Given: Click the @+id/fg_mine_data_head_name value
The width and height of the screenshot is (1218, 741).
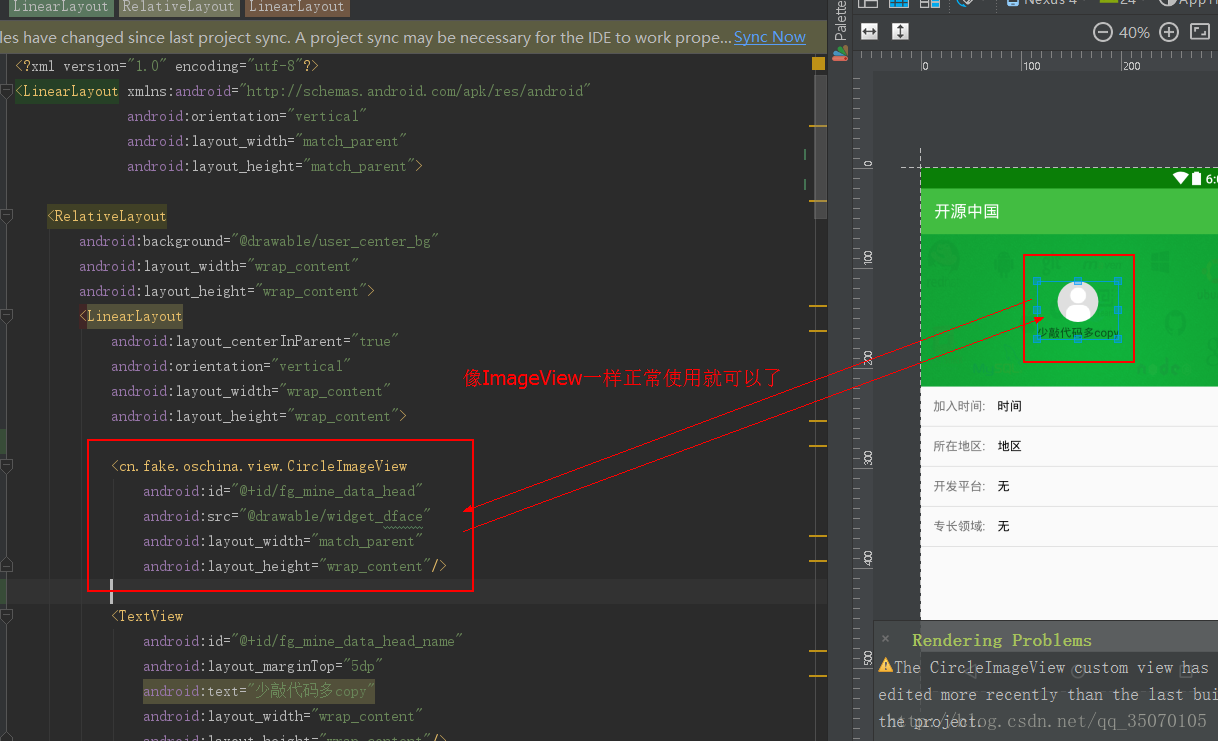Looking at the screenshot, I should click(x=347, y=641).
